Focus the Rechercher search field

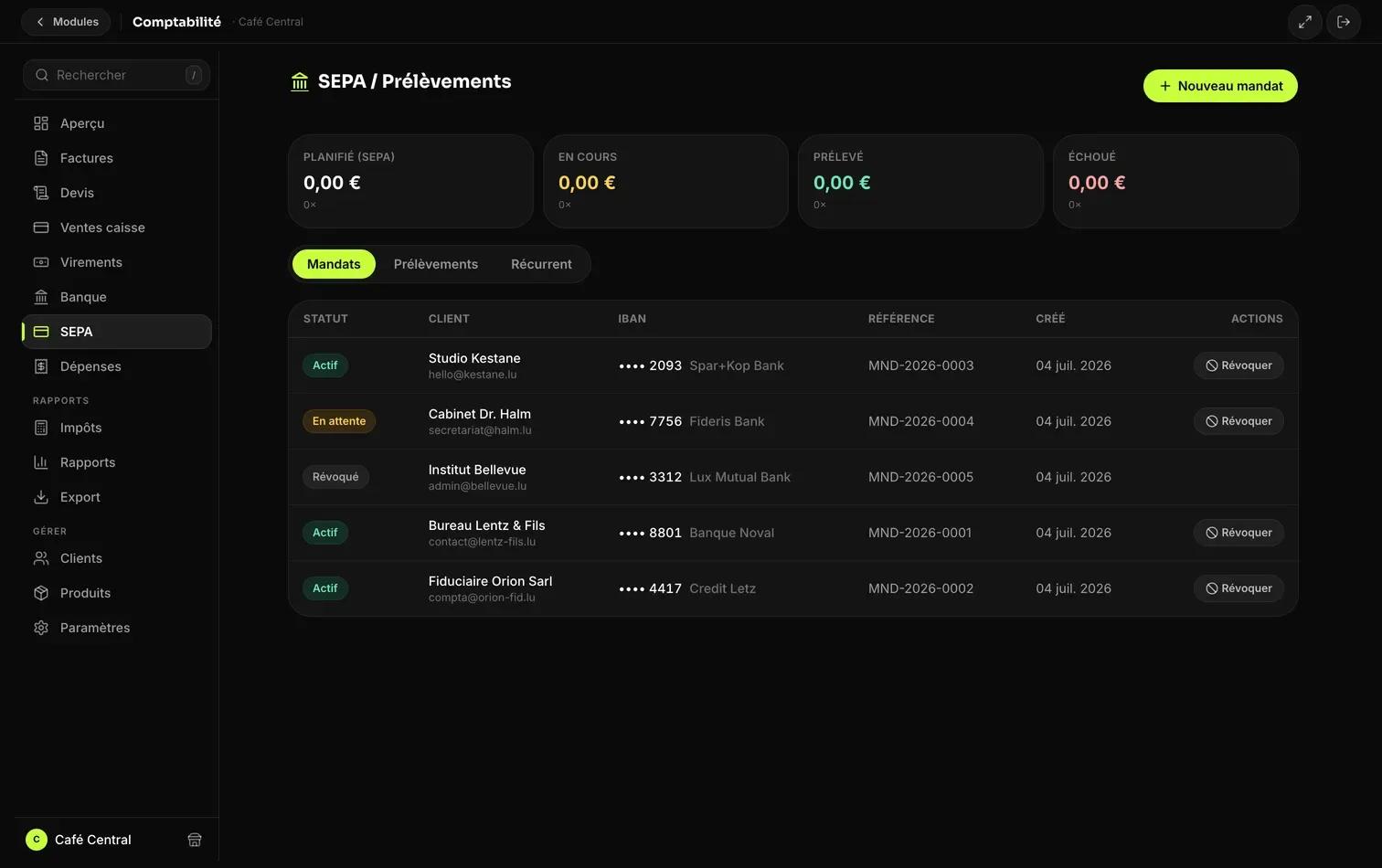[116, 75]
